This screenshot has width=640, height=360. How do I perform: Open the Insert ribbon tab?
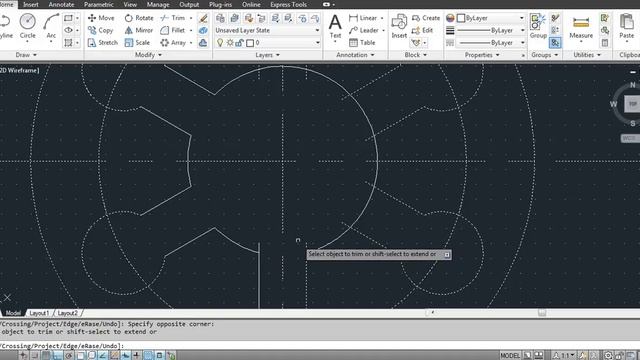31,4
